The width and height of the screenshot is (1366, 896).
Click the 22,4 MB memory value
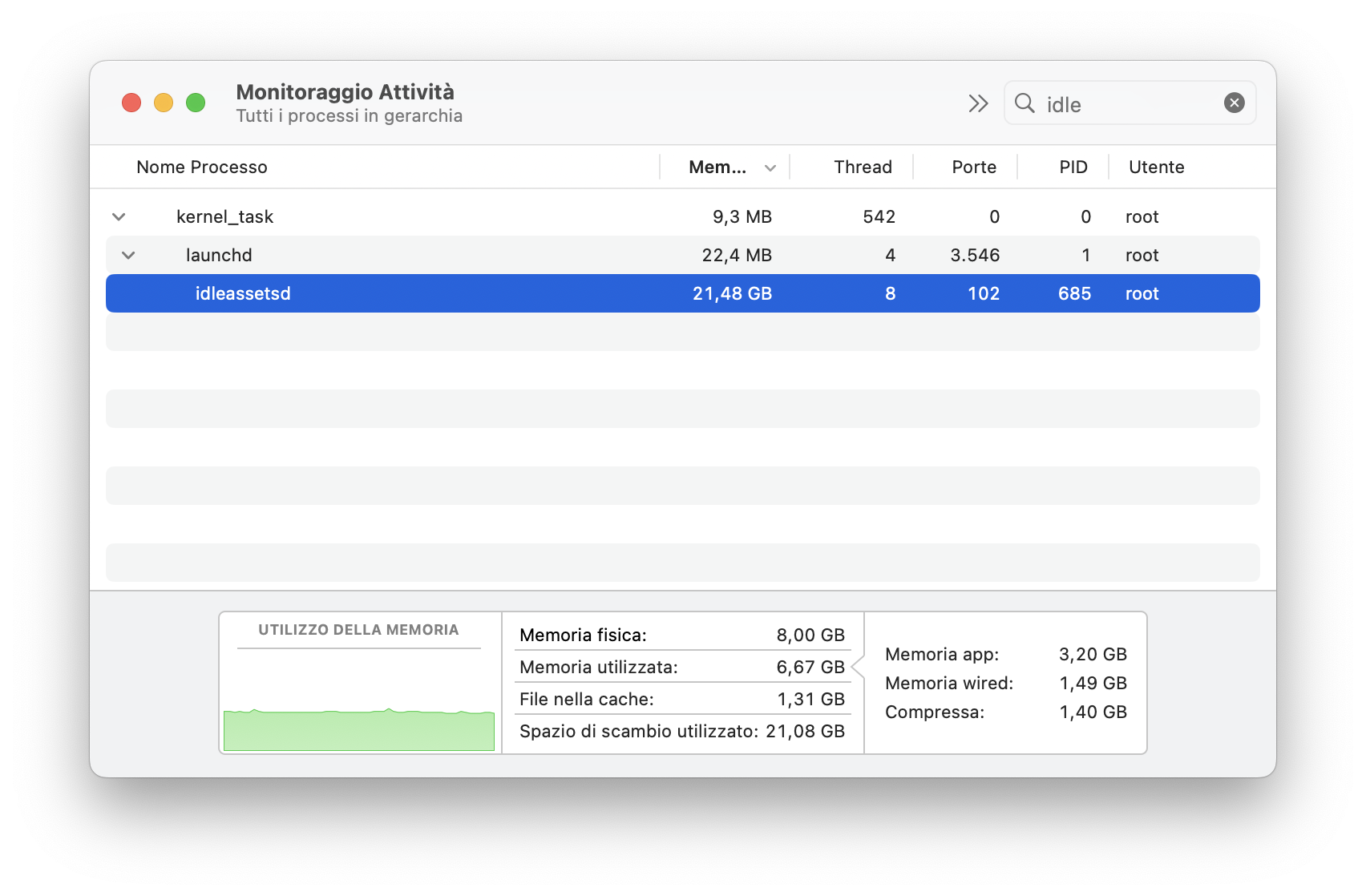[x=737, y=255]
